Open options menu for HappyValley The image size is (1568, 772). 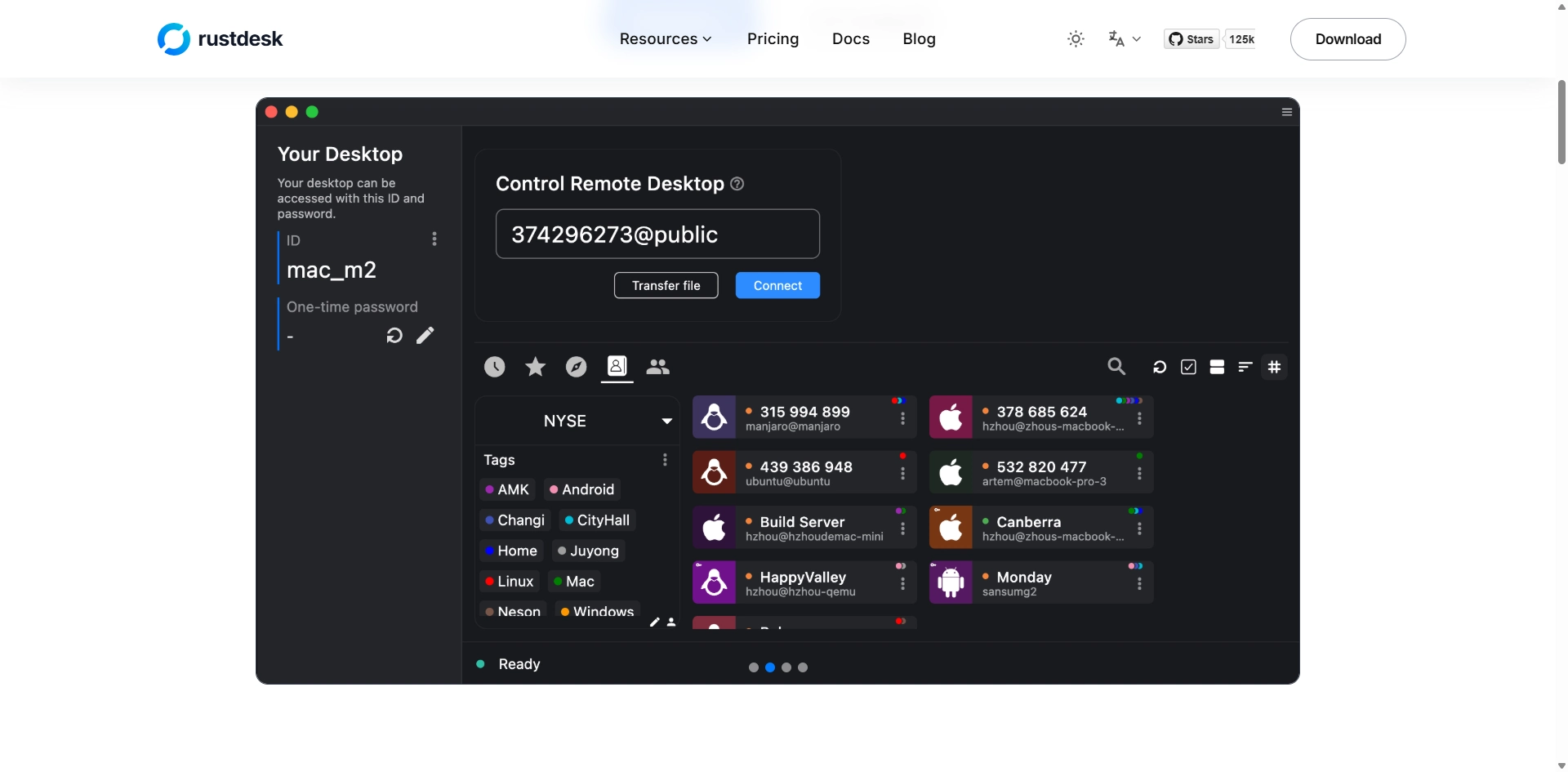click(x=902, y=583)
